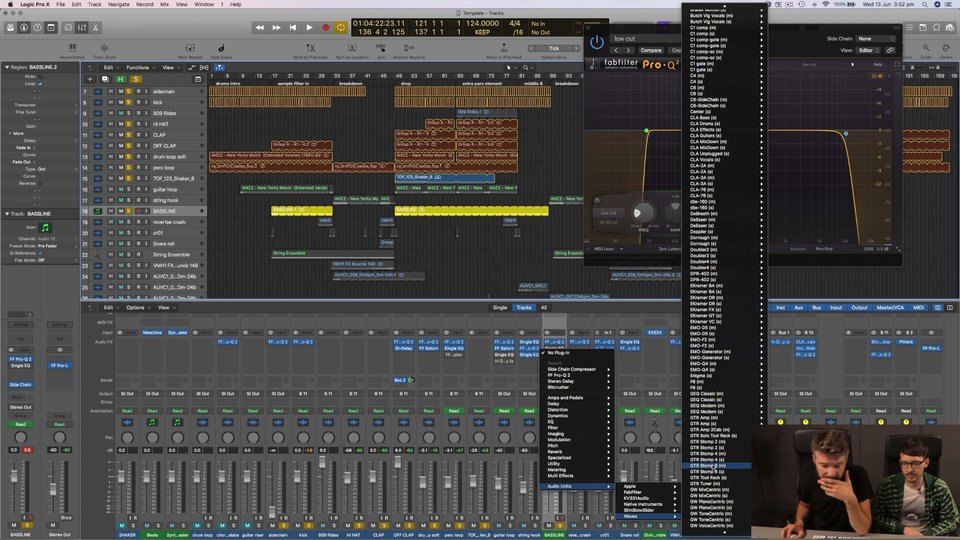
Task: Open the Mixer icon in control bar
Action: click(82, 28)
